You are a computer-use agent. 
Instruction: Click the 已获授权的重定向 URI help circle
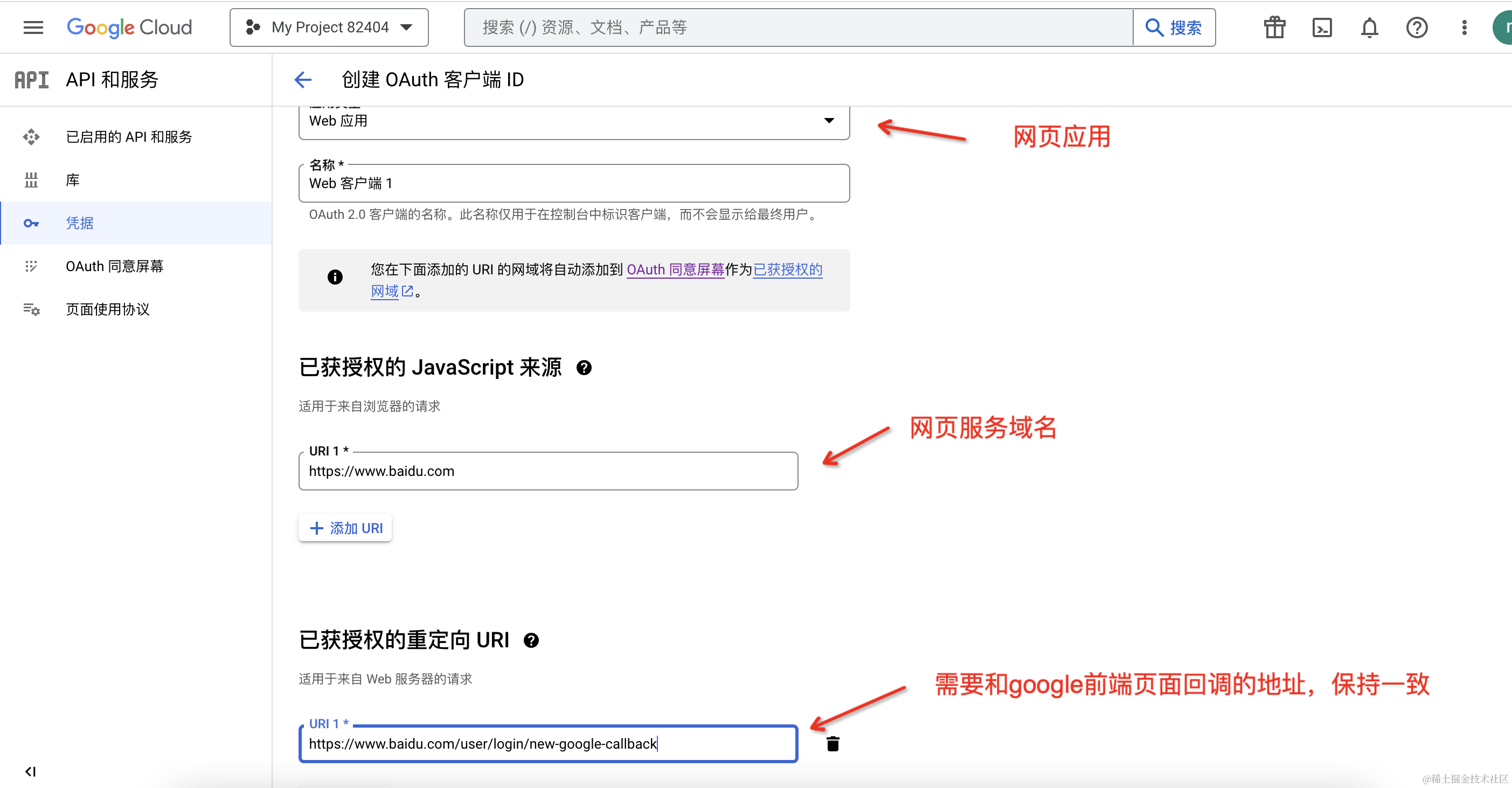coord(532,641)
